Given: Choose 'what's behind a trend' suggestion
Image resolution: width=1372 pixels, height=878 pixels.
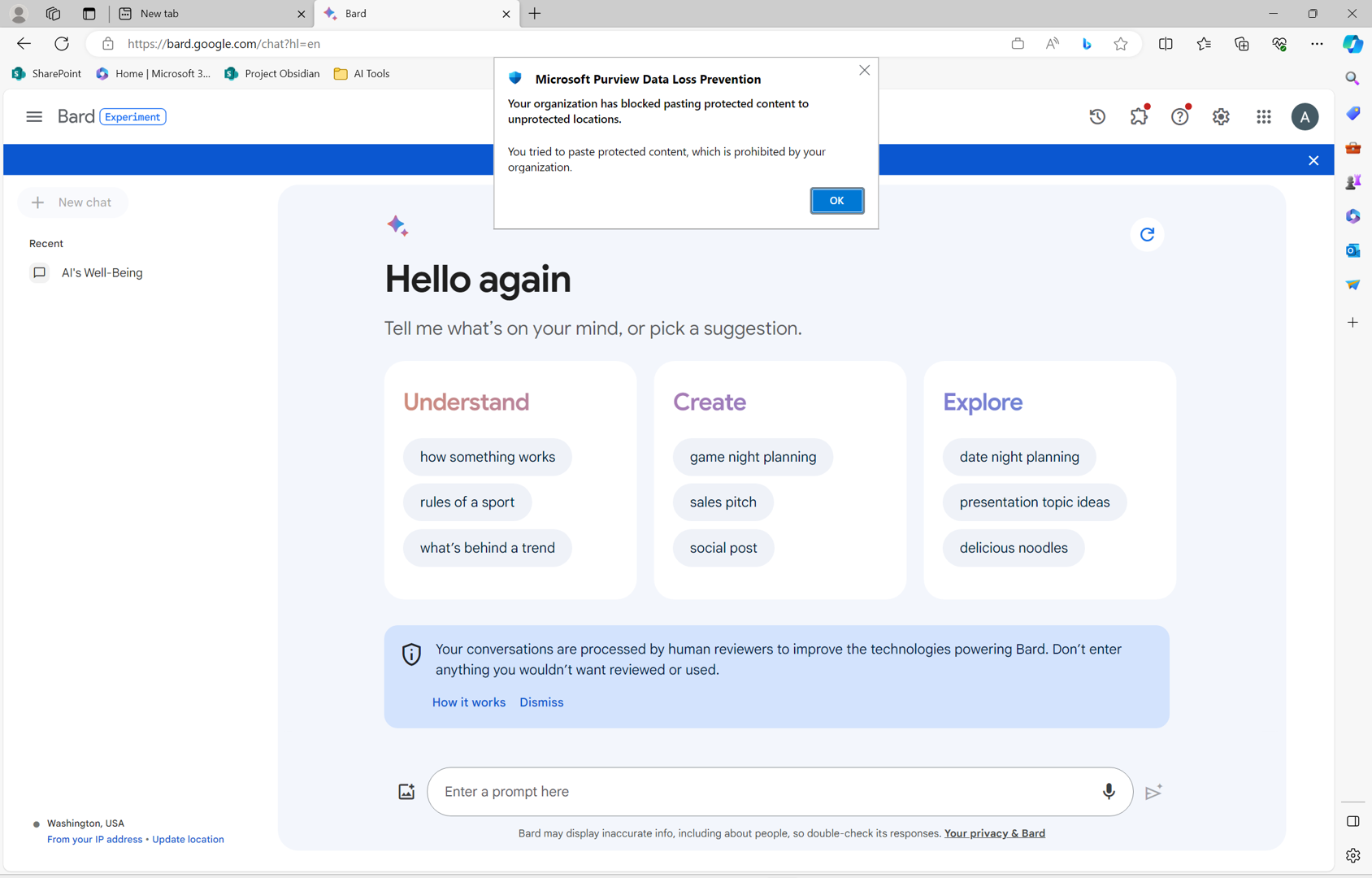Looking at the screenshot, I should (x=488, y=548).
